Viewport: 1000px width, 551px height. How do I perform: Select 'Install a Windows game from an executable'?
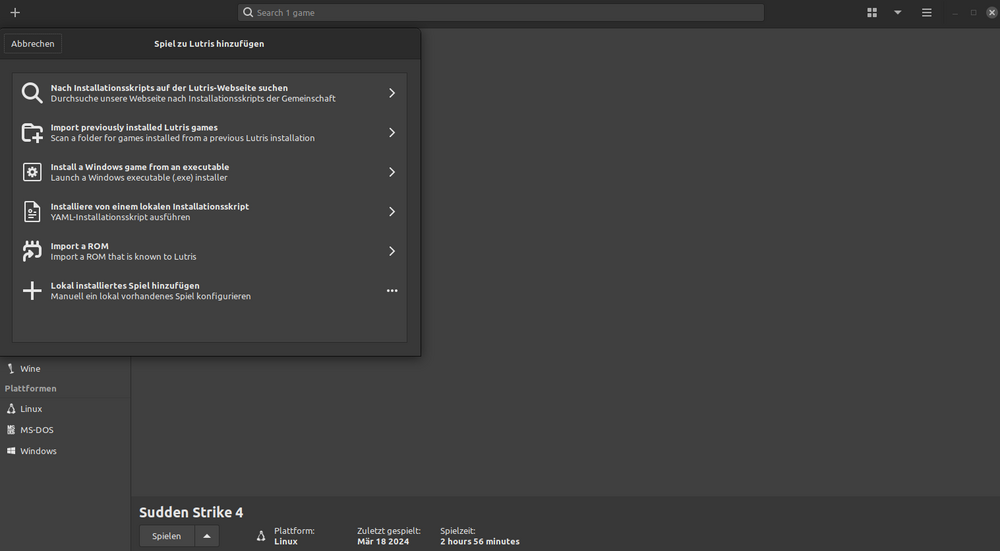[140, 167]
